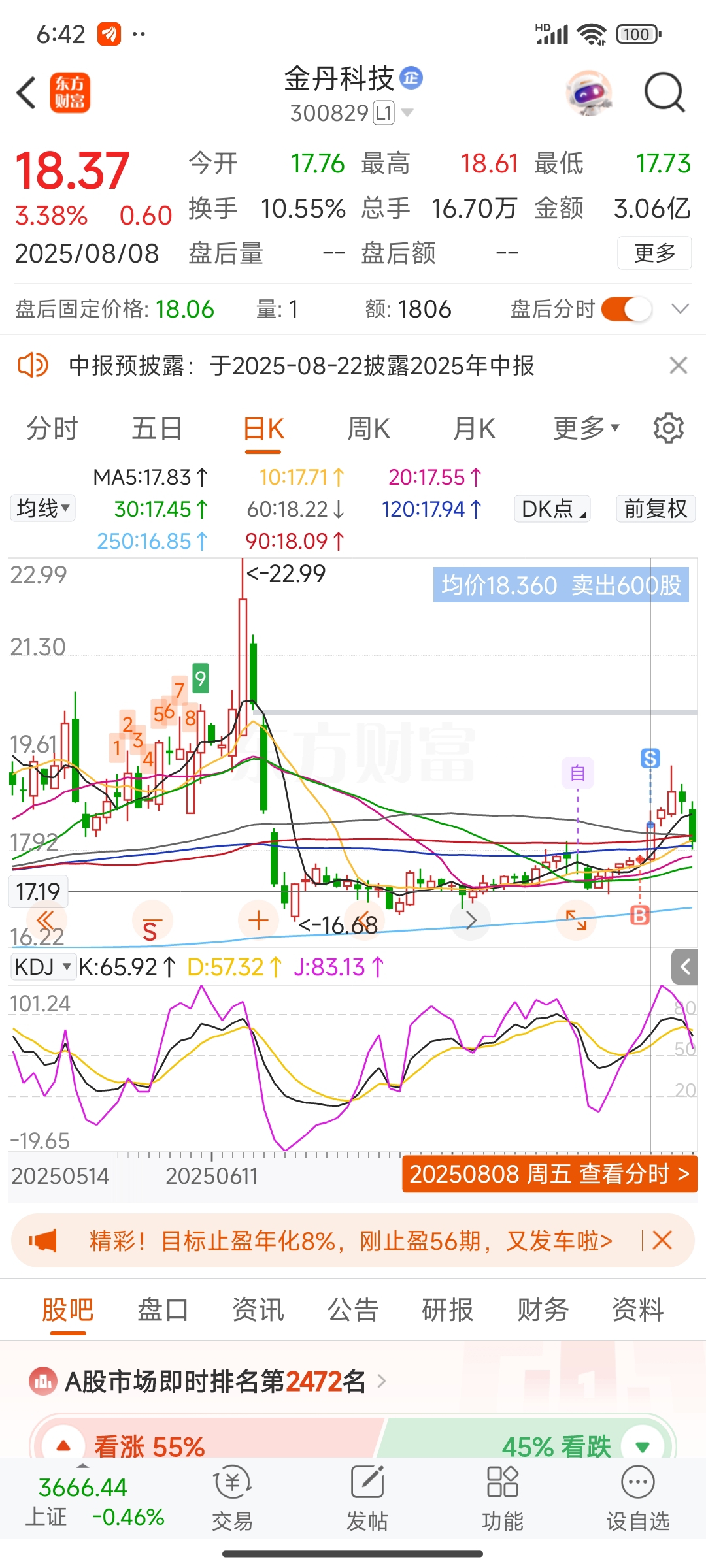The width and height of the screenshot is (706, 1568).
Task: Toggle the 盘后分时 switch
Action: (626, 309)
